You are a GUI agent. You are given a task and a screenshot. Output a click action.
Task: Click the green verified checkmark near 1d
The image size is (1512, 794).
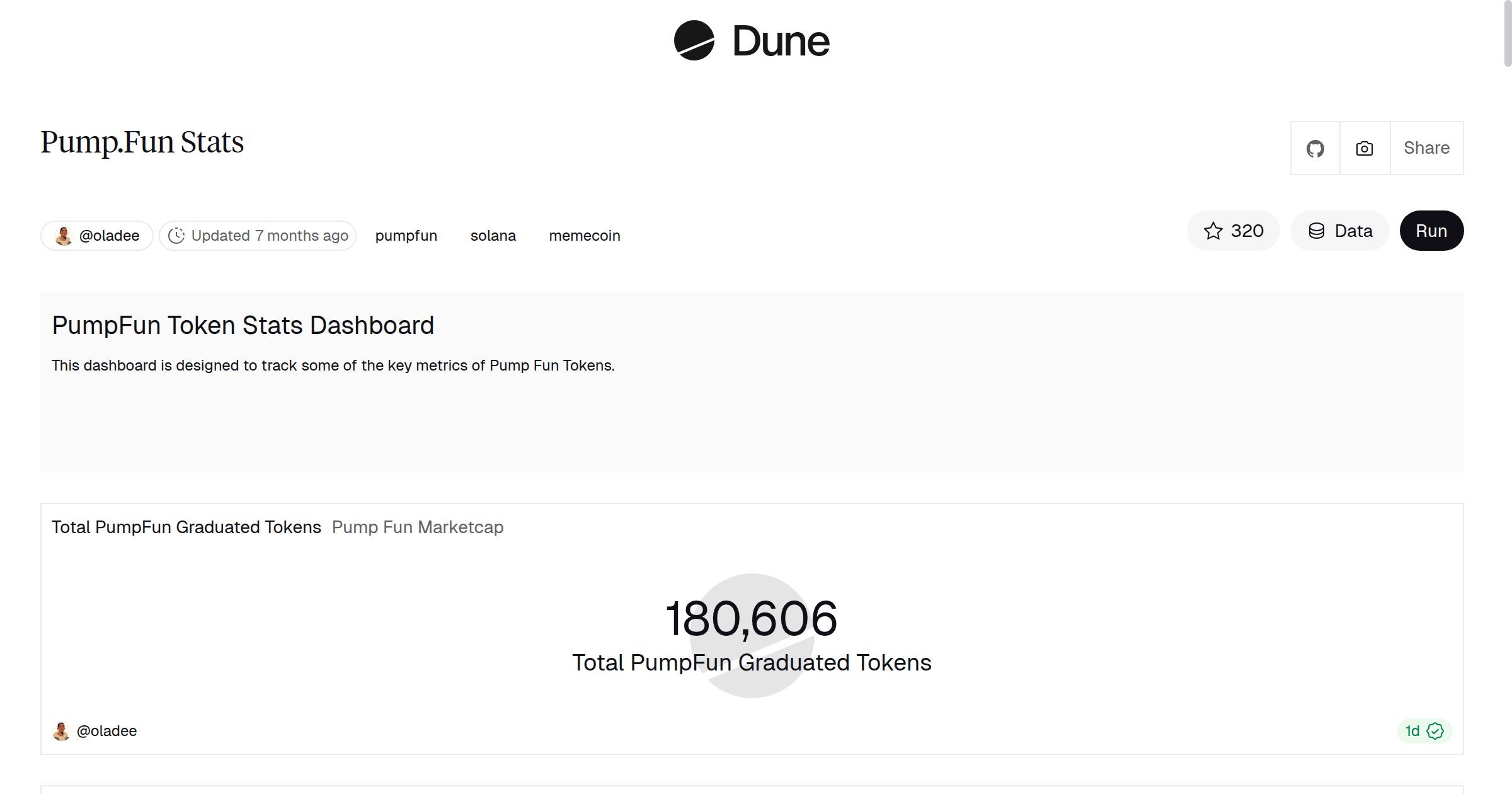pos(1435,731)
